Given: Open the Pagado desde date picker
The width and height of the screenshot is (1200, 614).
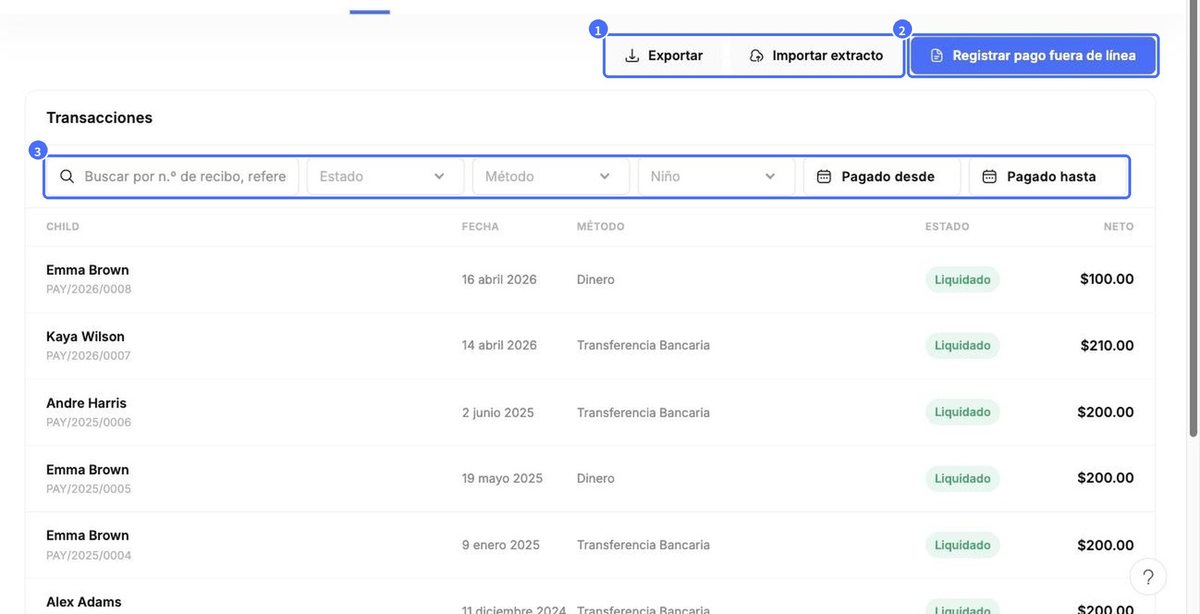Looking at the screenshot, I should click(x=882, y=177).
